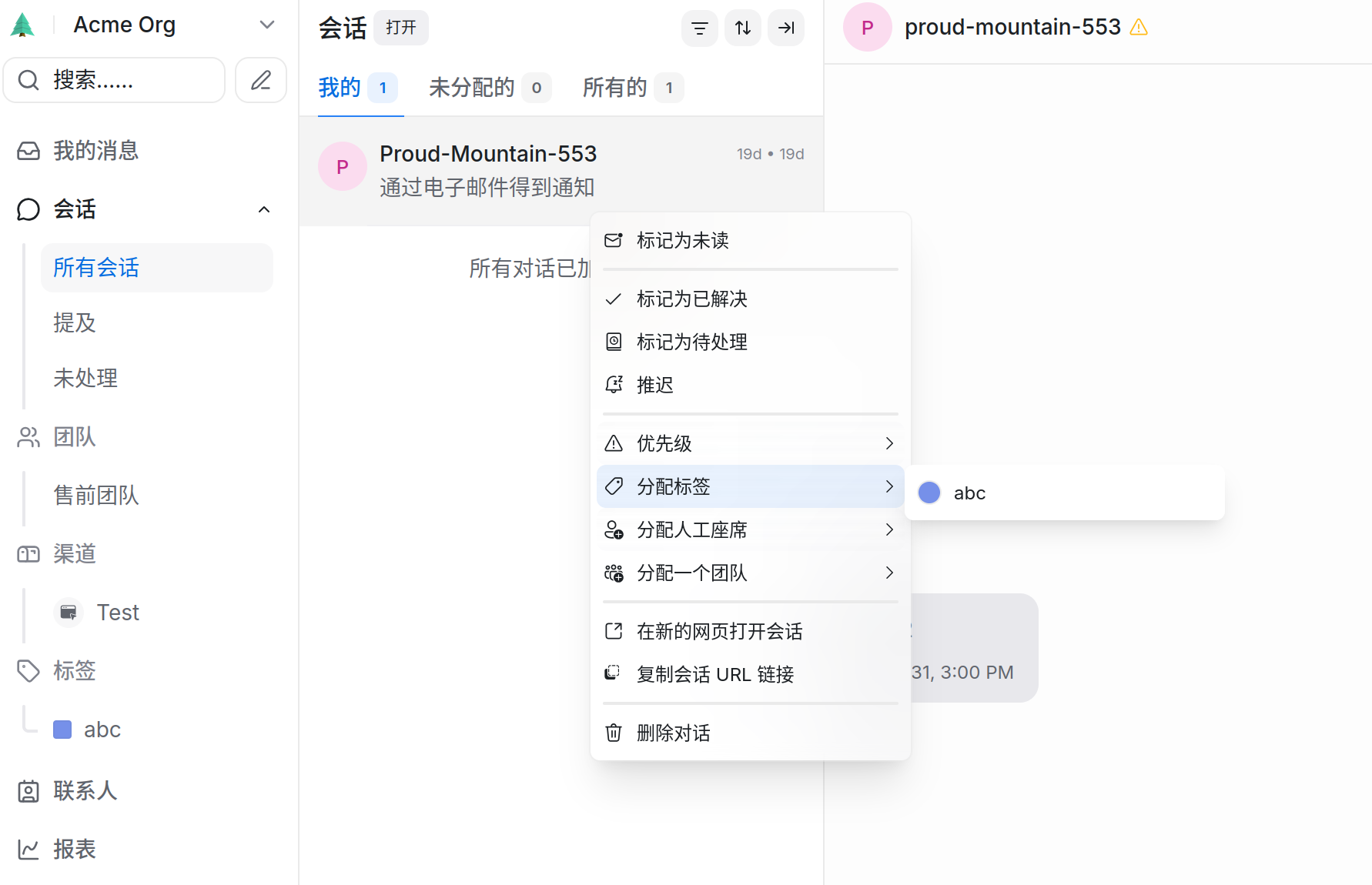Open the Proud-Mountain-553 contact avatar in header
The image size is (1372, 885).
[867, 28]
